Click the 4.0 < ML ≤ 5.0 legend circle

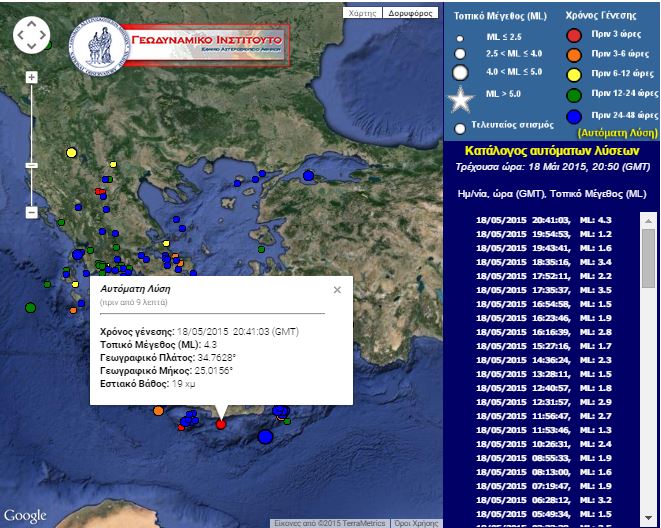tap(460, 72)
